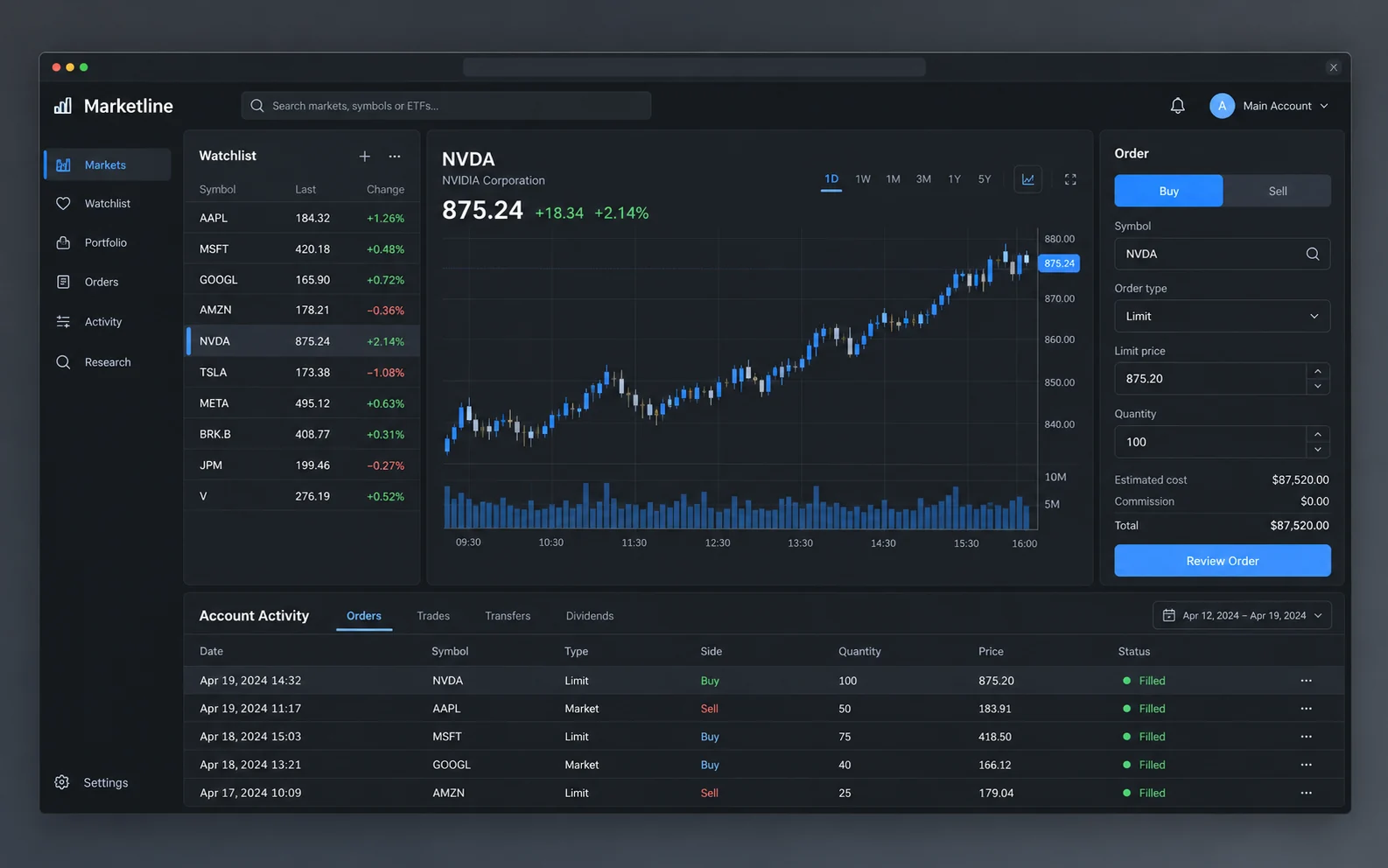Select the Buy side toggle
1388x868 pixels.
pyautogui.click(x=1168, y=191)
